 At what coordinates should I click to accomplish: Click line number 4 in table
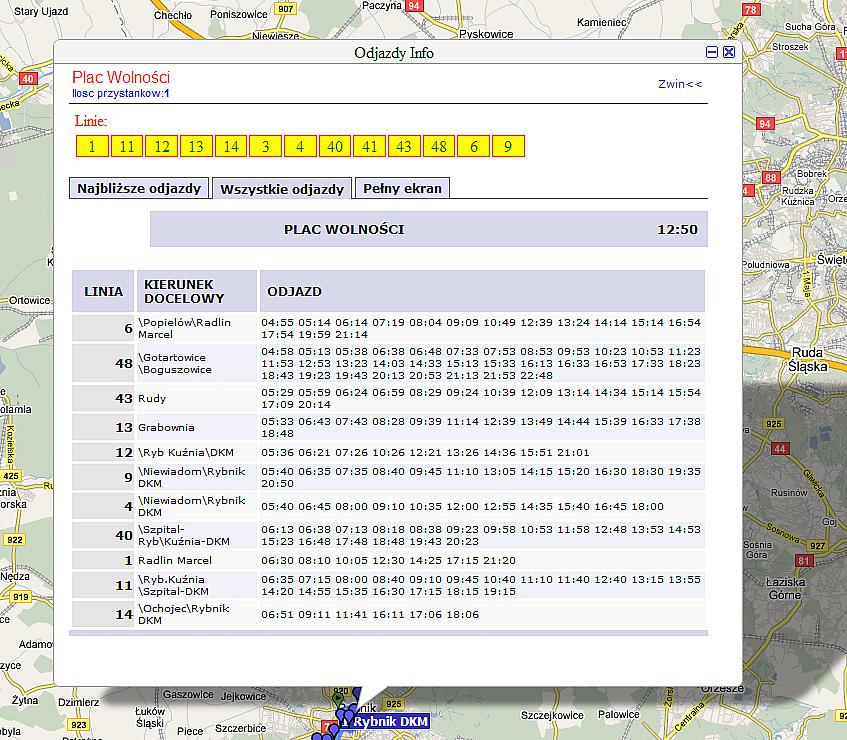click(x=128, y=506)
